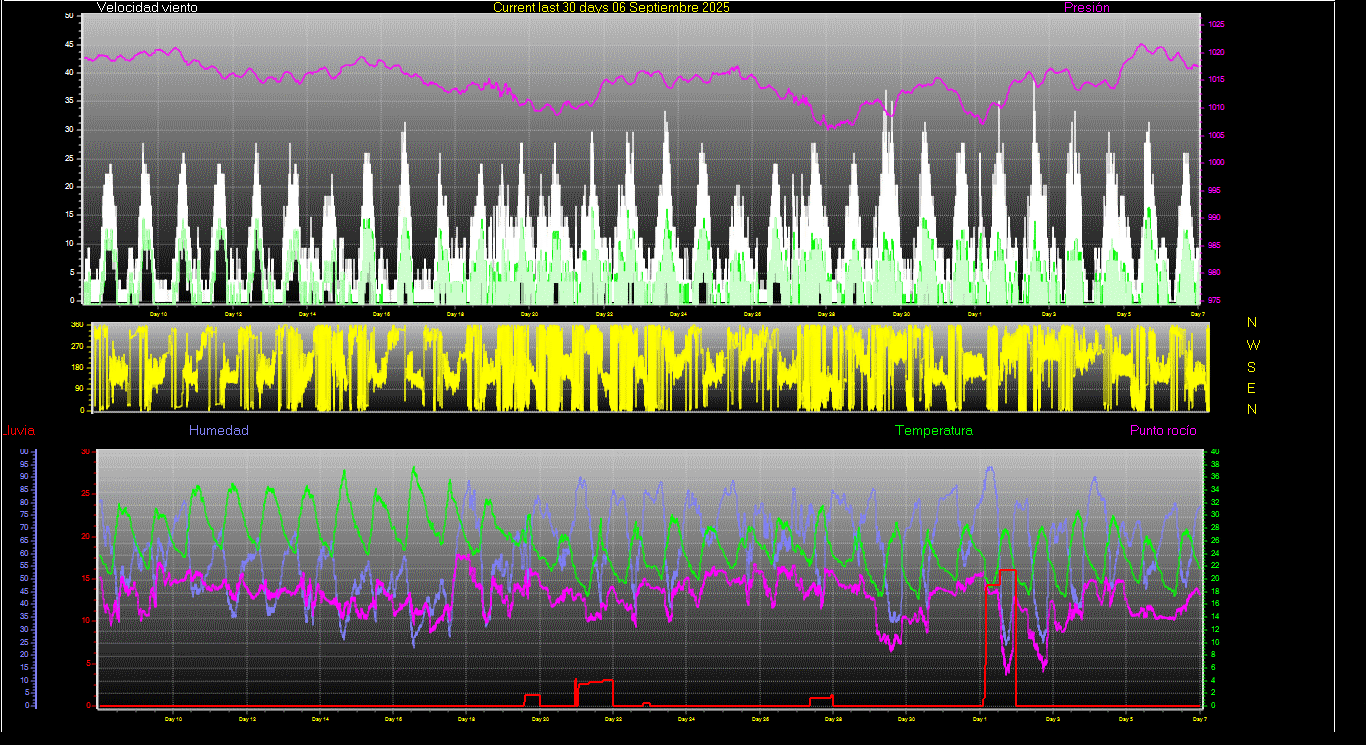Click the yellow 'E' compass letter
This screenshot has width=1366, height=745.
[x=1253, y=388]
